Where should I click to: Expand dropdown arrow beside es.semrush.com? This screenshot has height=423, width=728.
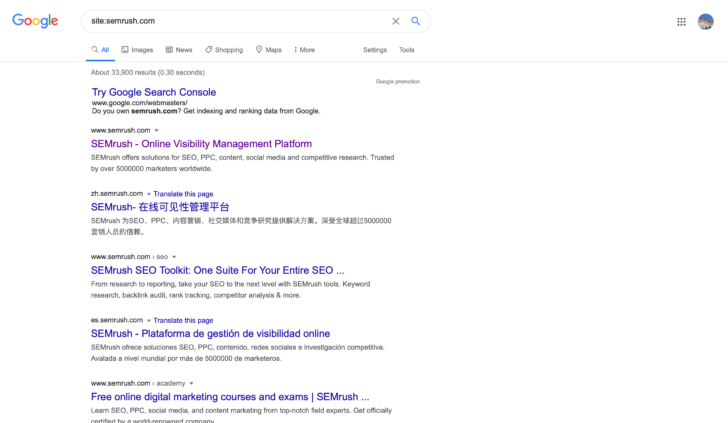[x=149, y=321]
